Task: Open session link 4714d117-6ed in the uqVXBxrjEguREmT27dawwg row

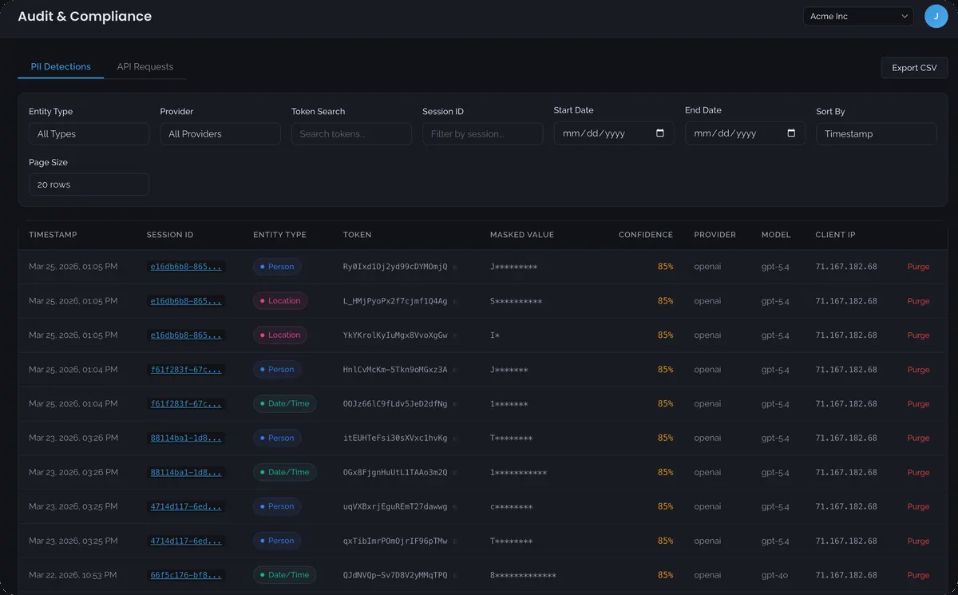Action: coord(186,506)
